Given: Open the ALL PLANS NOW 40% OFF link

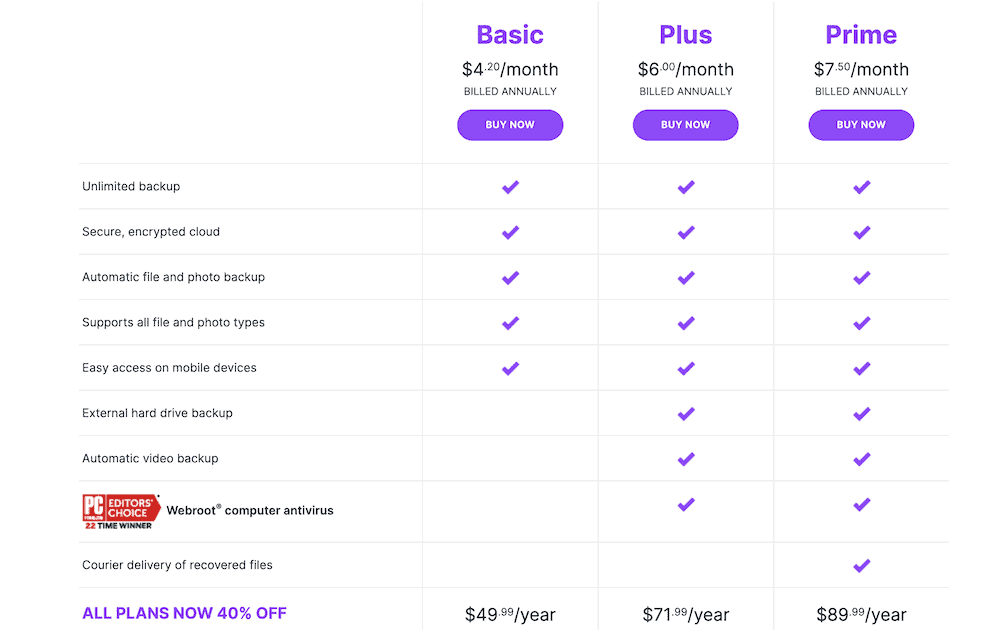Looking at the screenshot, I should click(184, 613).
